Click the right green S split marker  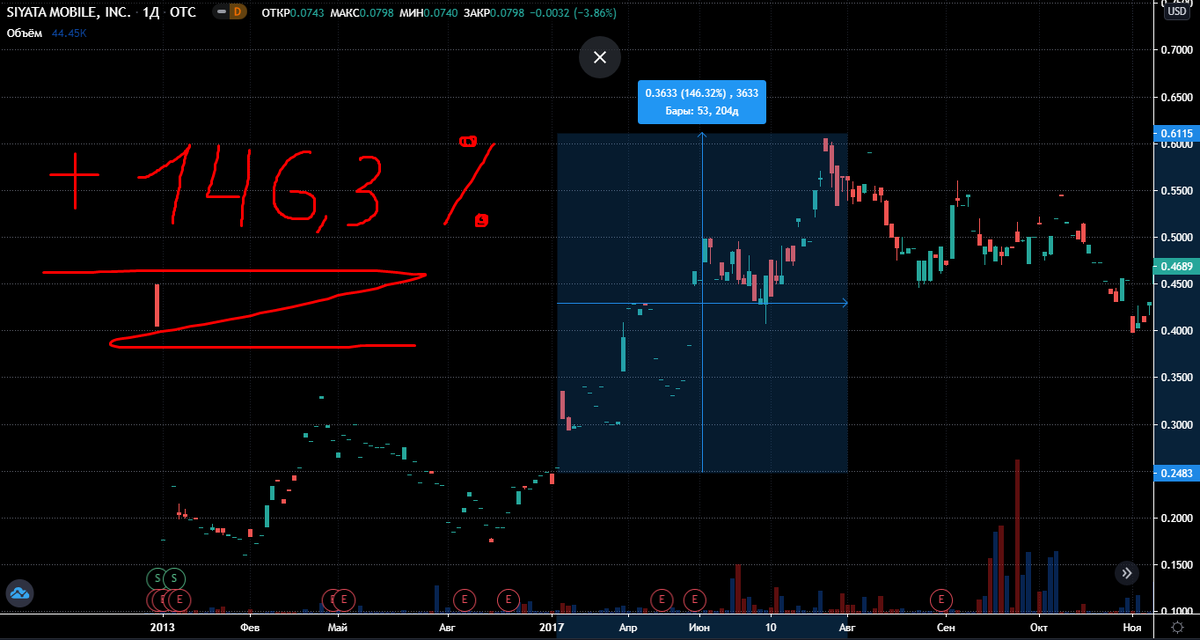(174, 578)
